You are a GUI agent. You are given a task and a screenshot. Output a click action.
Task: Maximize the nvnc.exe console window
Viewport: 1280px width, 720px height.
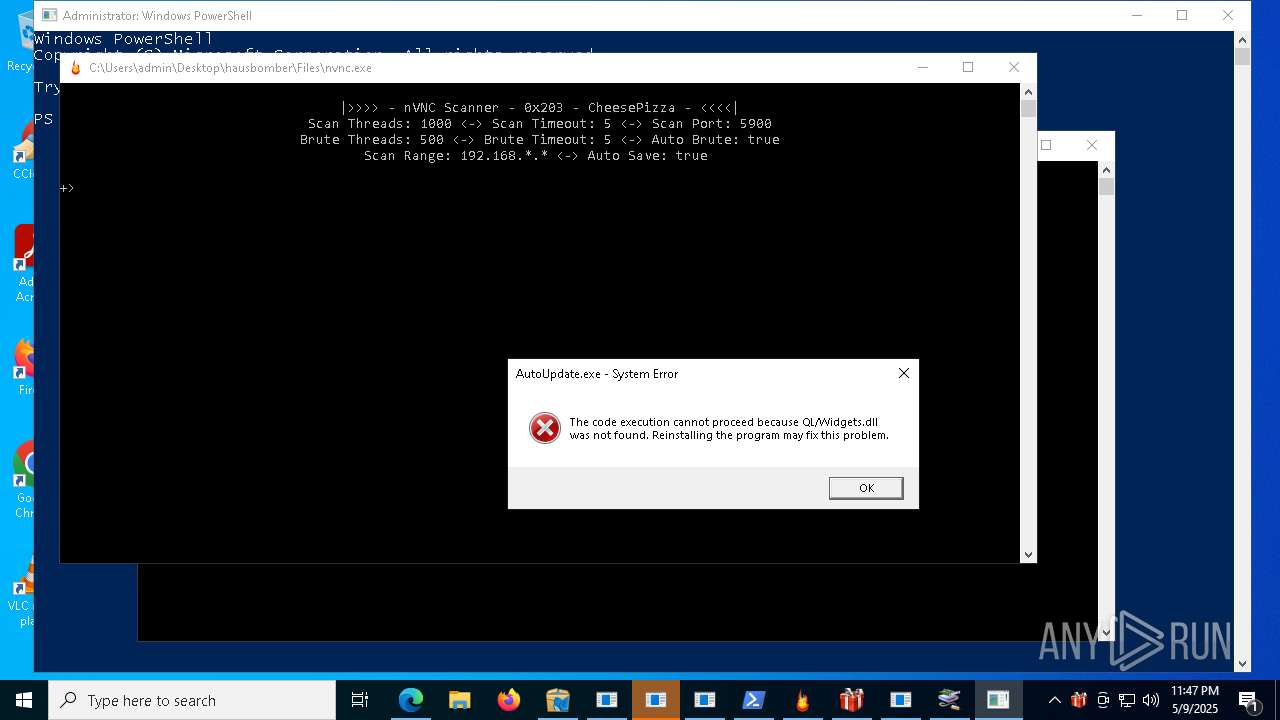tap(968, 67)
